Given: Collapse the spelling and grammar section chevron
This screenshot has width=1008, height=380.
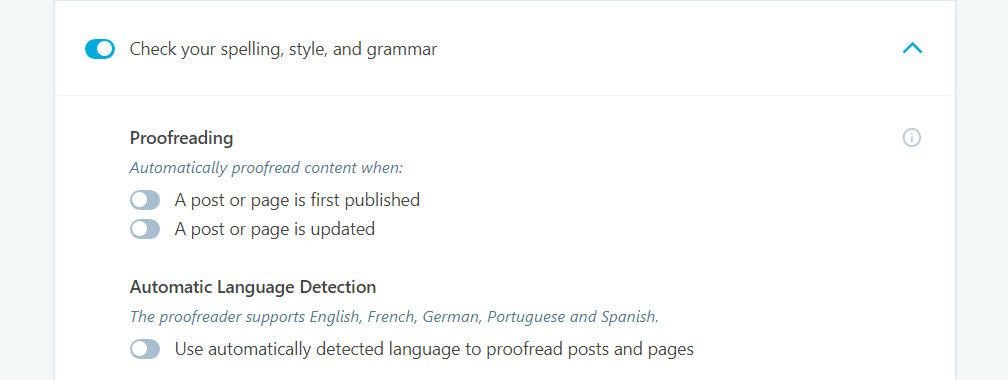Looking at the screenshot, I should click(x=912, y=48).
